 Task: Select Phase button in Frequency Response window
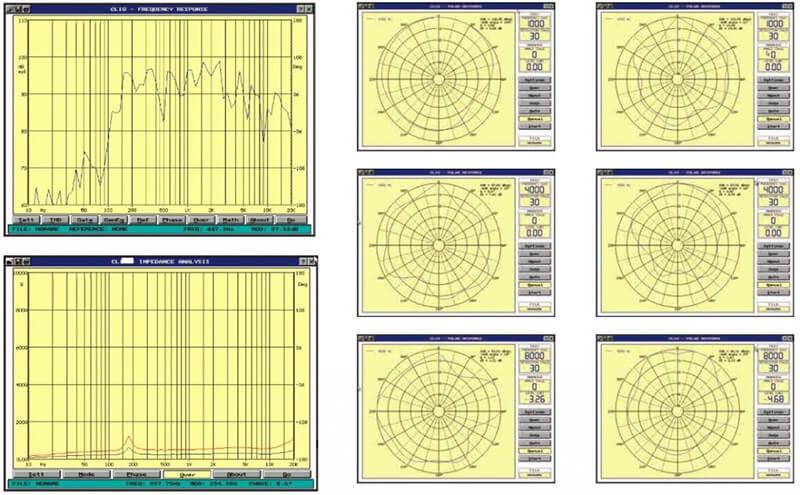click(x=172, y=220)
